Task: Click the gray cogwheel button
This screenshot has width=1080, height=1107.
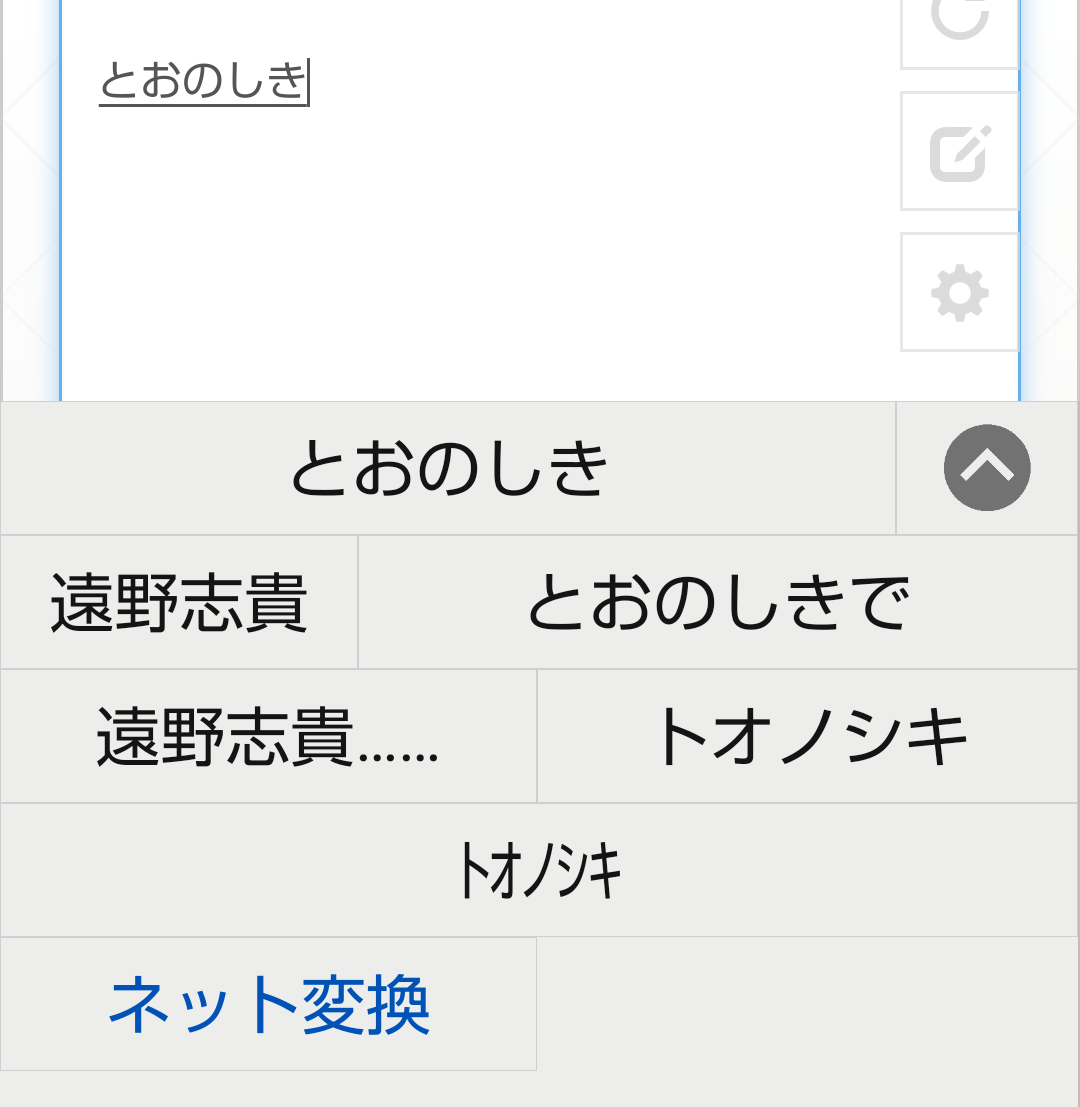Action: [x=959, y=293]
